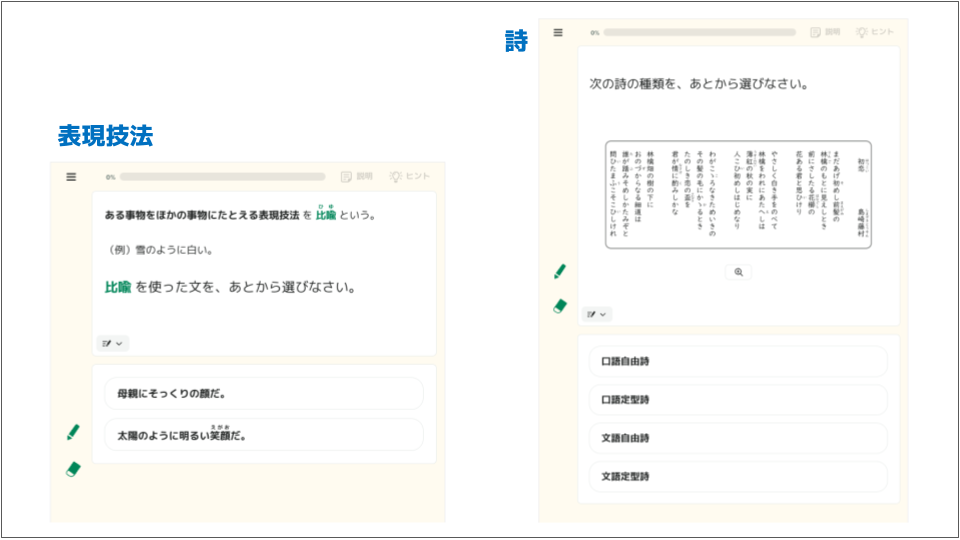This screenshot has width=960, height=540.
Task: Choose answer 口語自由詩
Action: pos(737,361)
